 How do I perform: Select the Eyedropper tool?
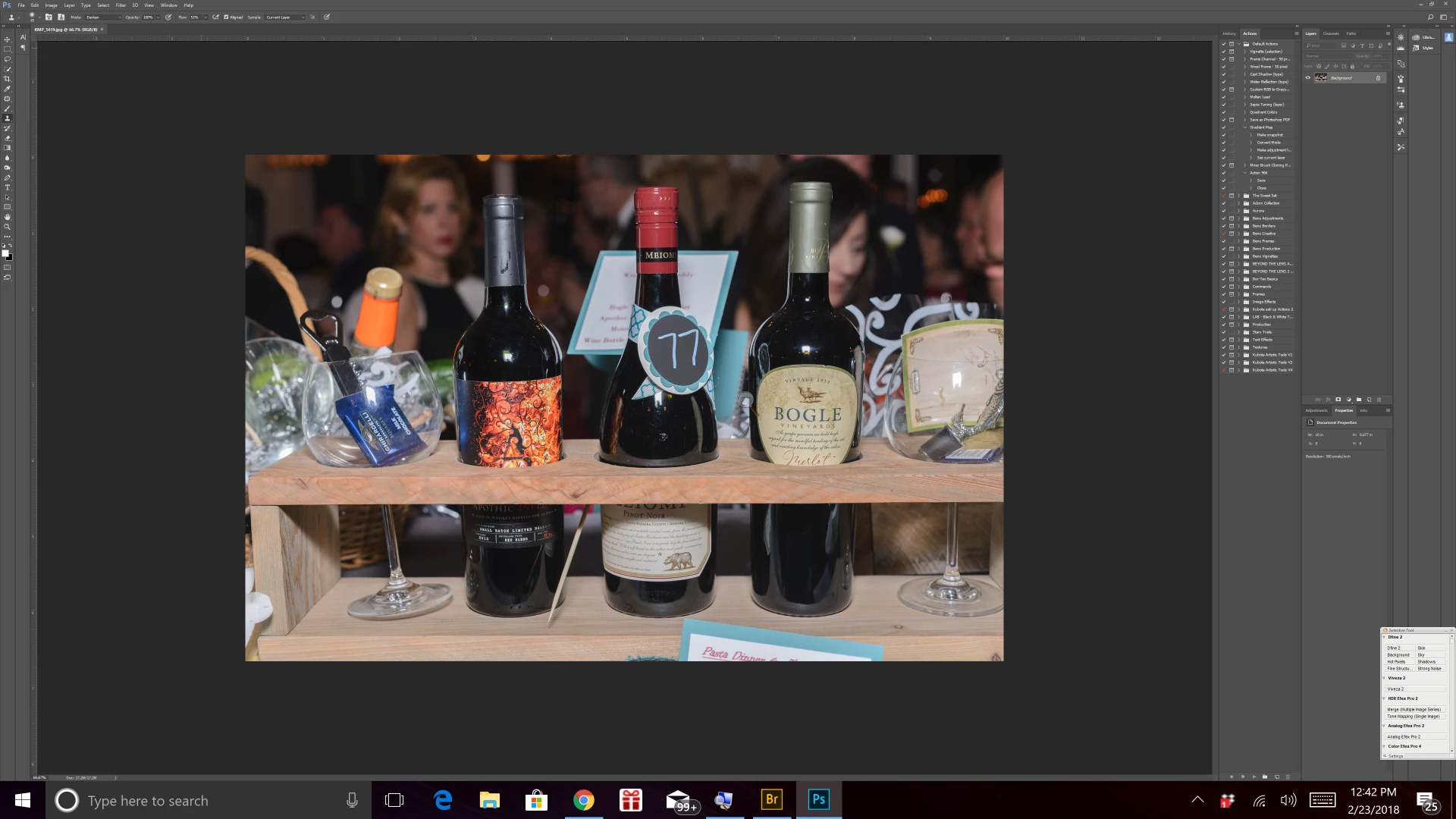tap(8, 89)
